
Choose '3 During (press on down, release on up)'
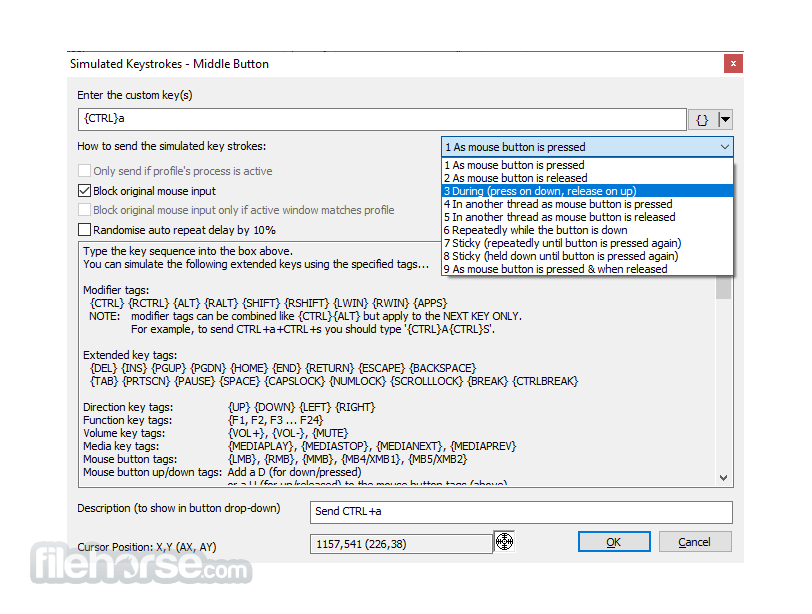click(530, 191)
